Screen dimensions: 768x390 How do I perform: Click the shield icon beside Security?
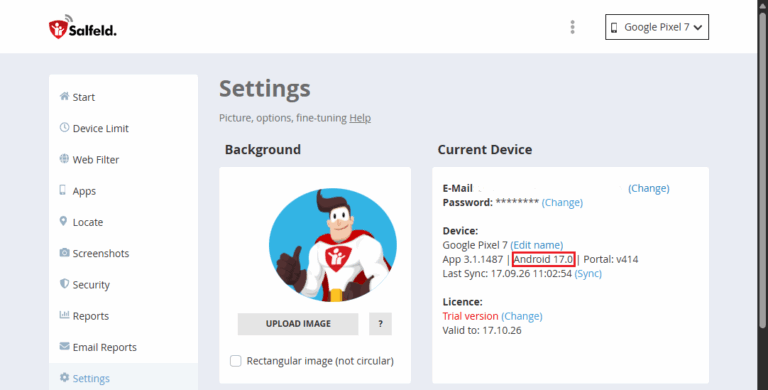[64, 284]
